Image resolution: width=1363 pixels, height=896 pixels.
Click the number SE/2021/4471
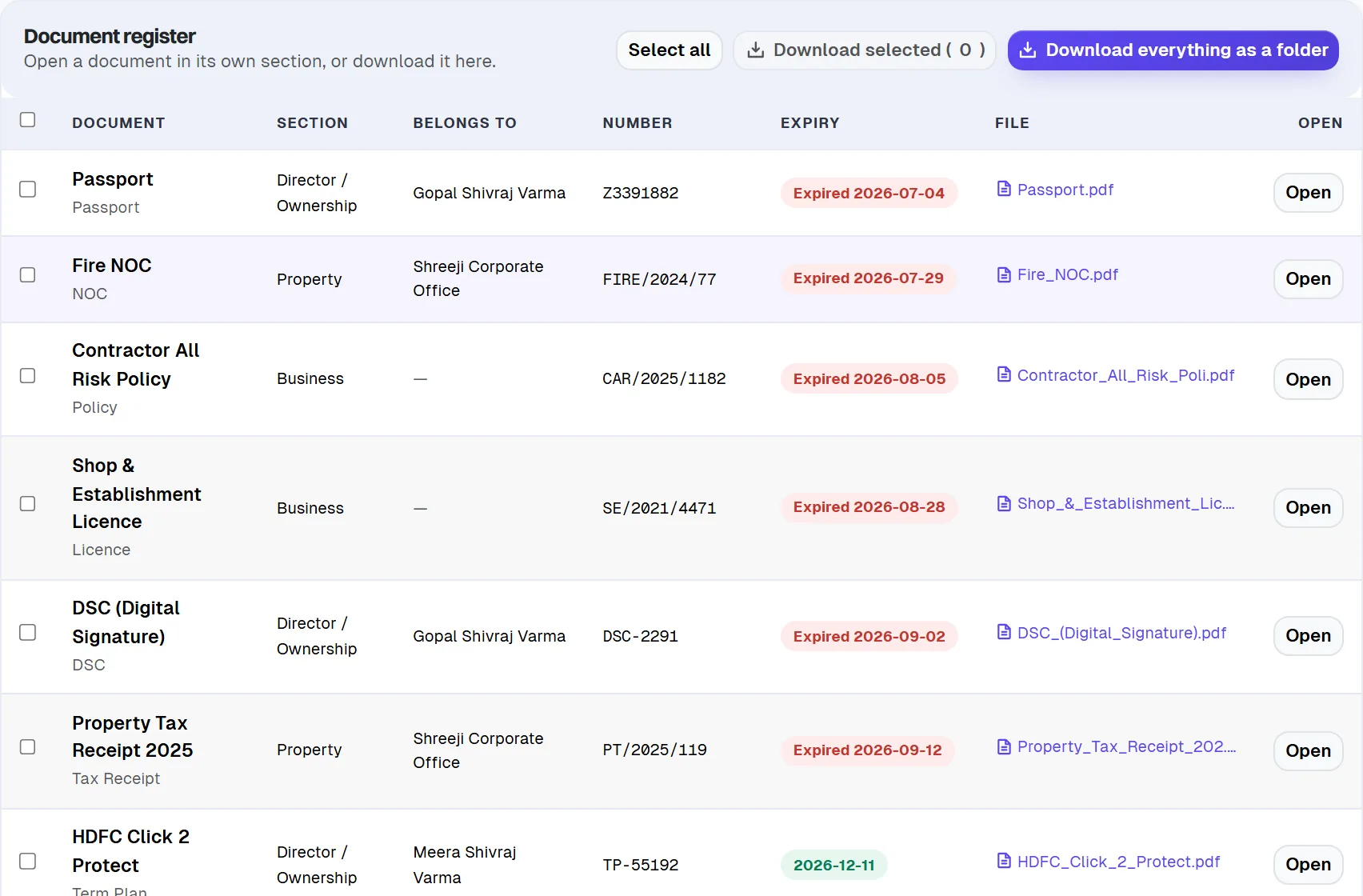pyautogui.click(x=659, y=508)
